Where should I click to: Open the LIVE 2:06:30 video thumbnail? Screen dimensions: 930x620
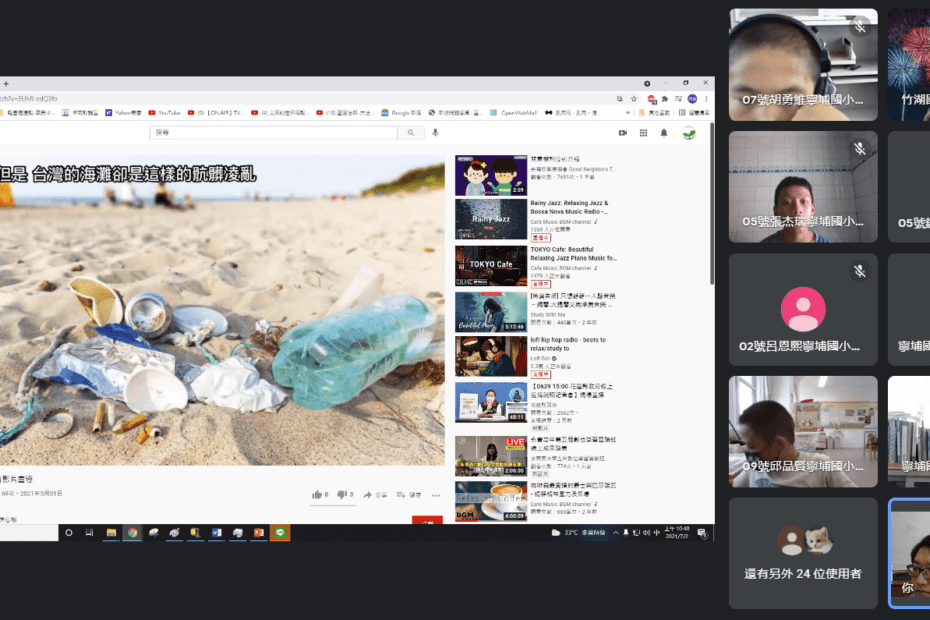[x=491, y=456]
